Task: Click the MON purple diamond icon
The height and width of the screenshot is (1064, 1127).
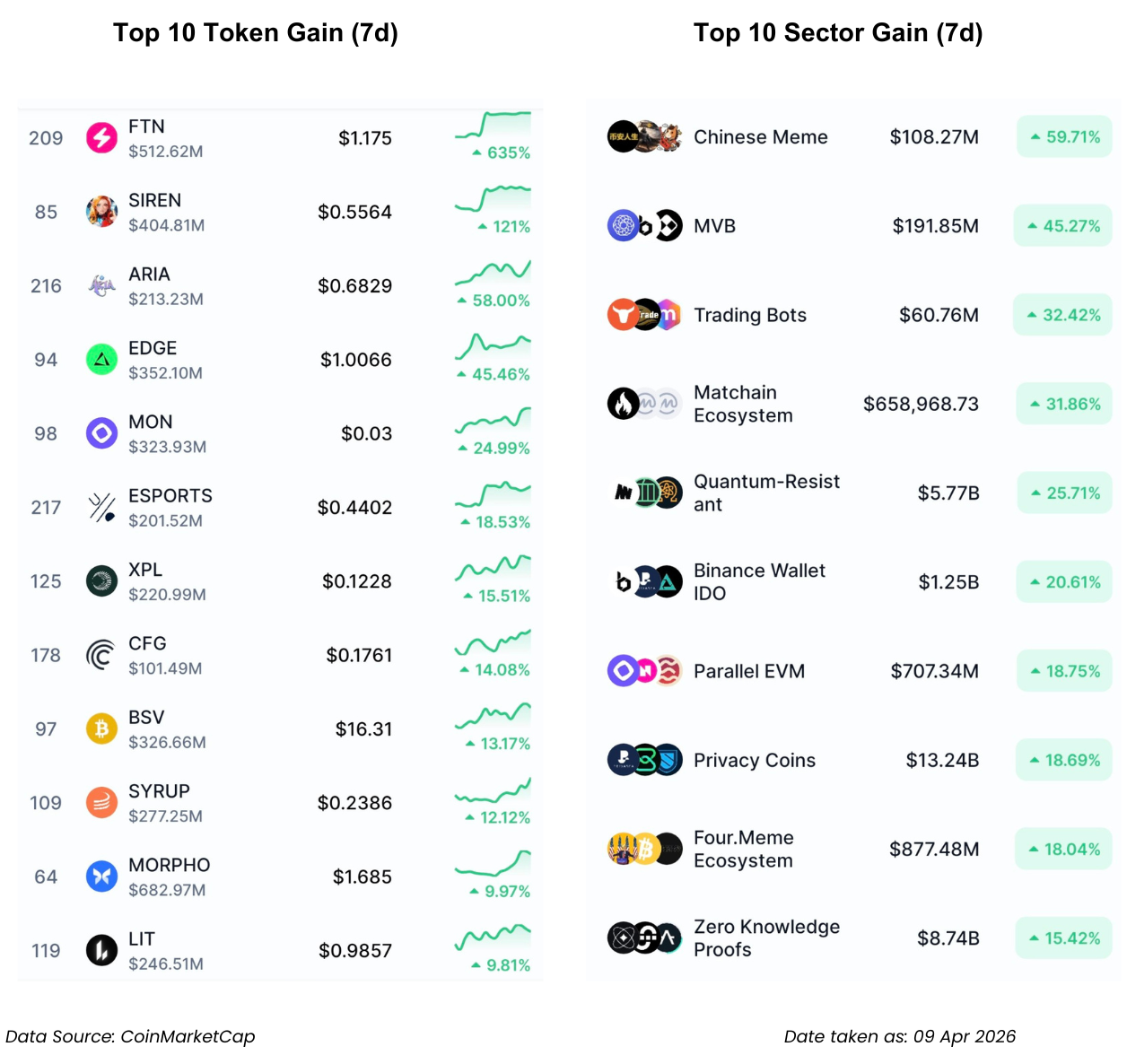Action: point(101,433)
